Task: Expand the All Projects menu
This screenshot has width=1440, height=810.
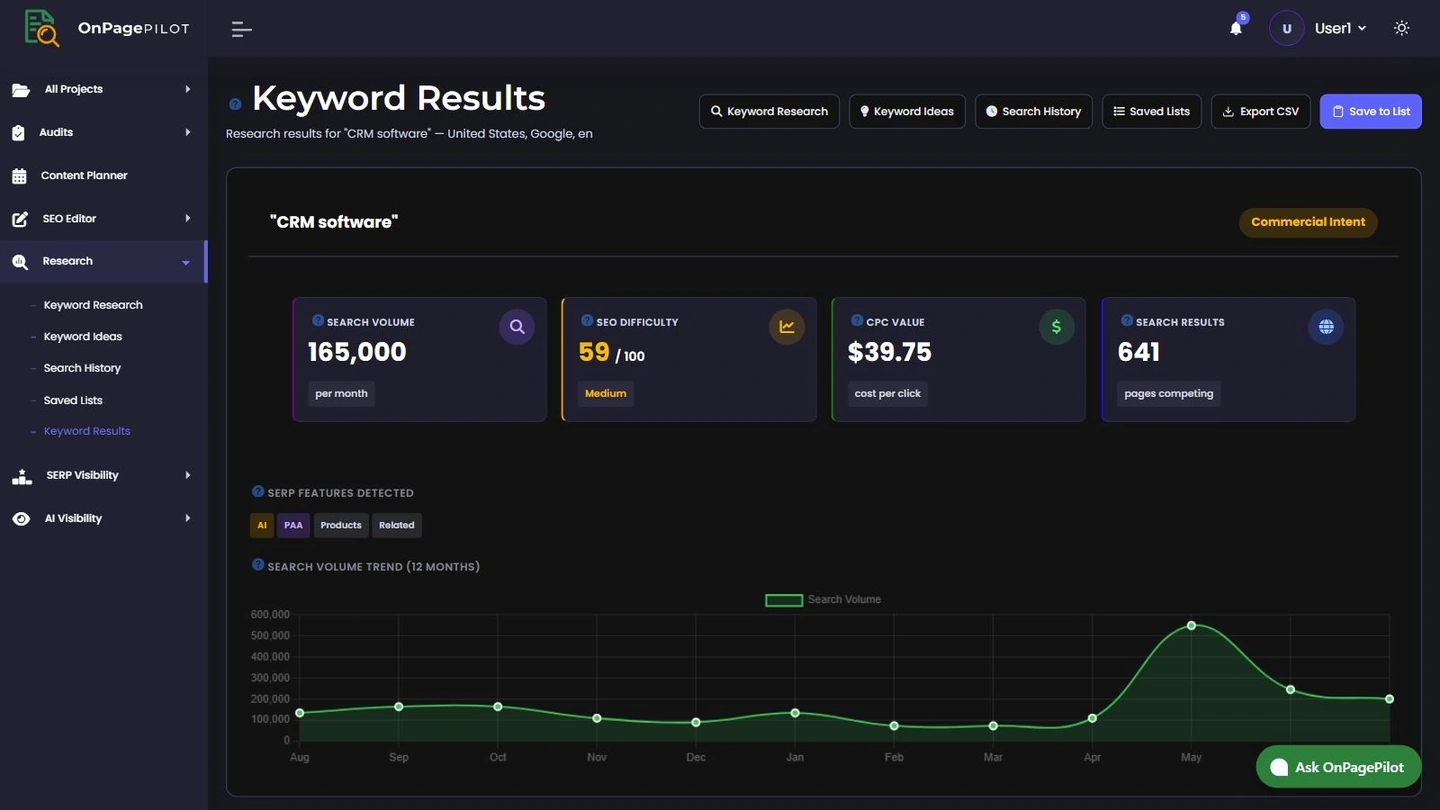Action: pos(104,89)
